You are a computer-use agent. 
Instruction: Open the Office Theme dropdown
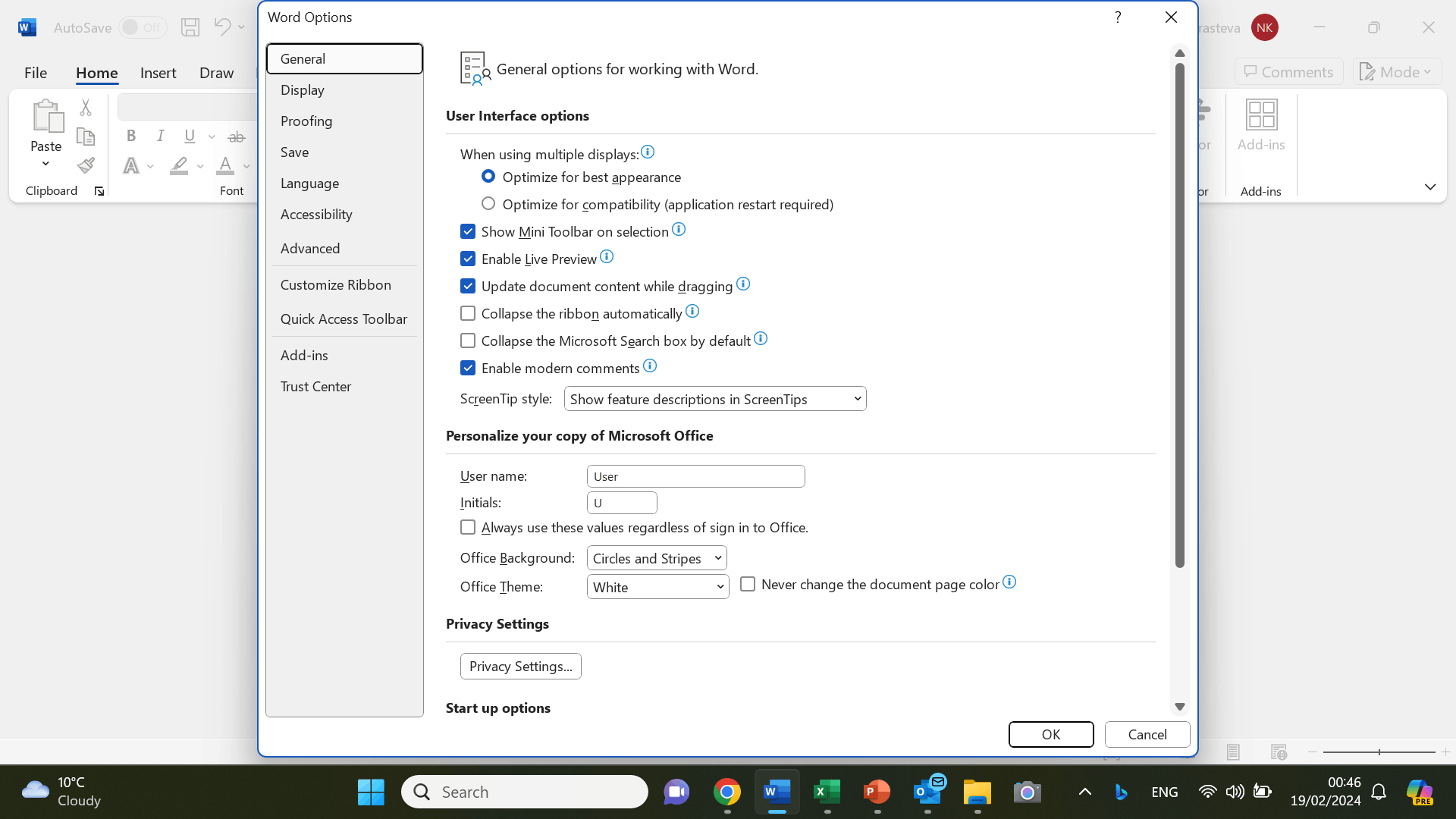(x=657, y=587)
